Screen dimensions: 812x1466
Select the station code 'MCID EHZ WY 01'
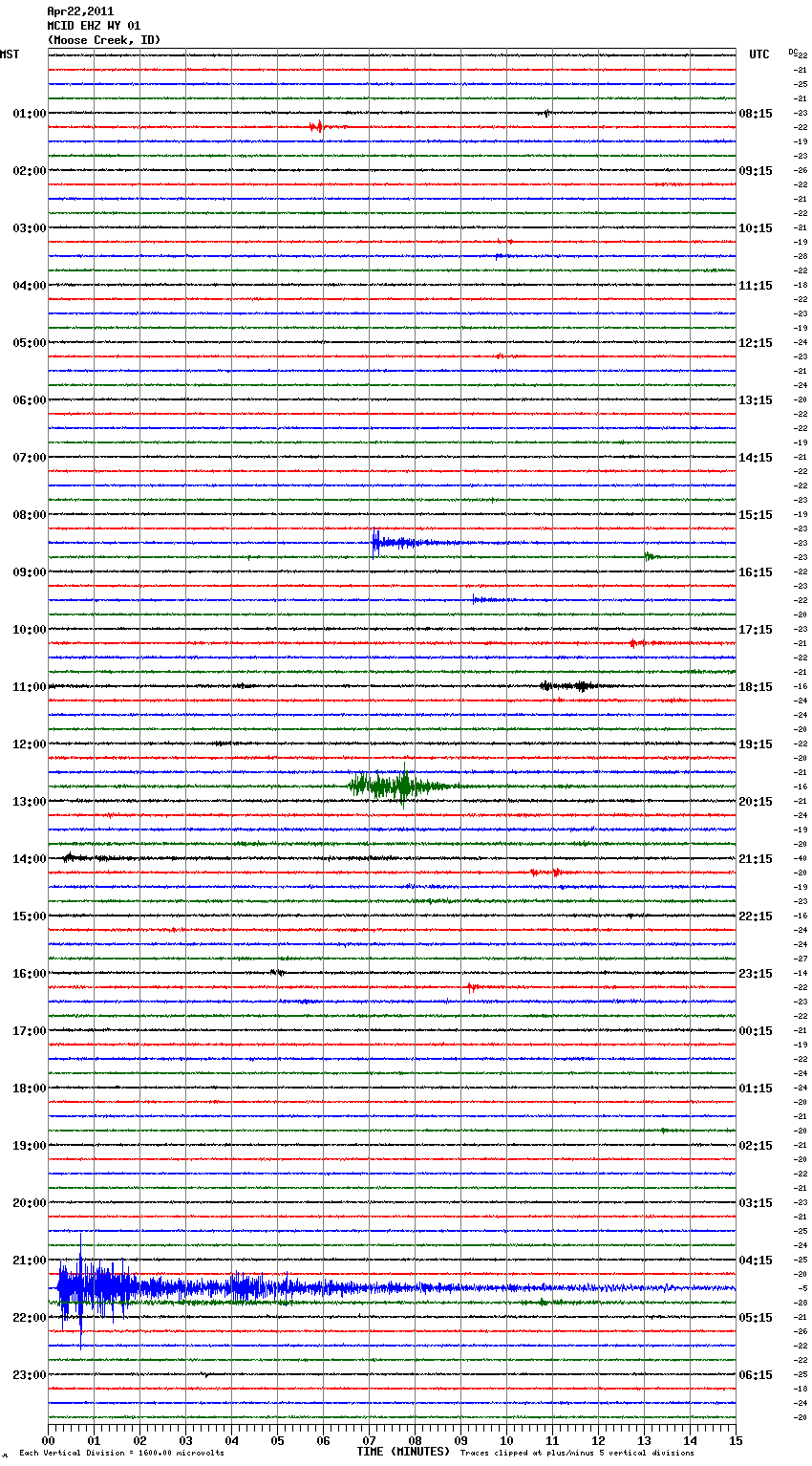(x=94, y=26)
